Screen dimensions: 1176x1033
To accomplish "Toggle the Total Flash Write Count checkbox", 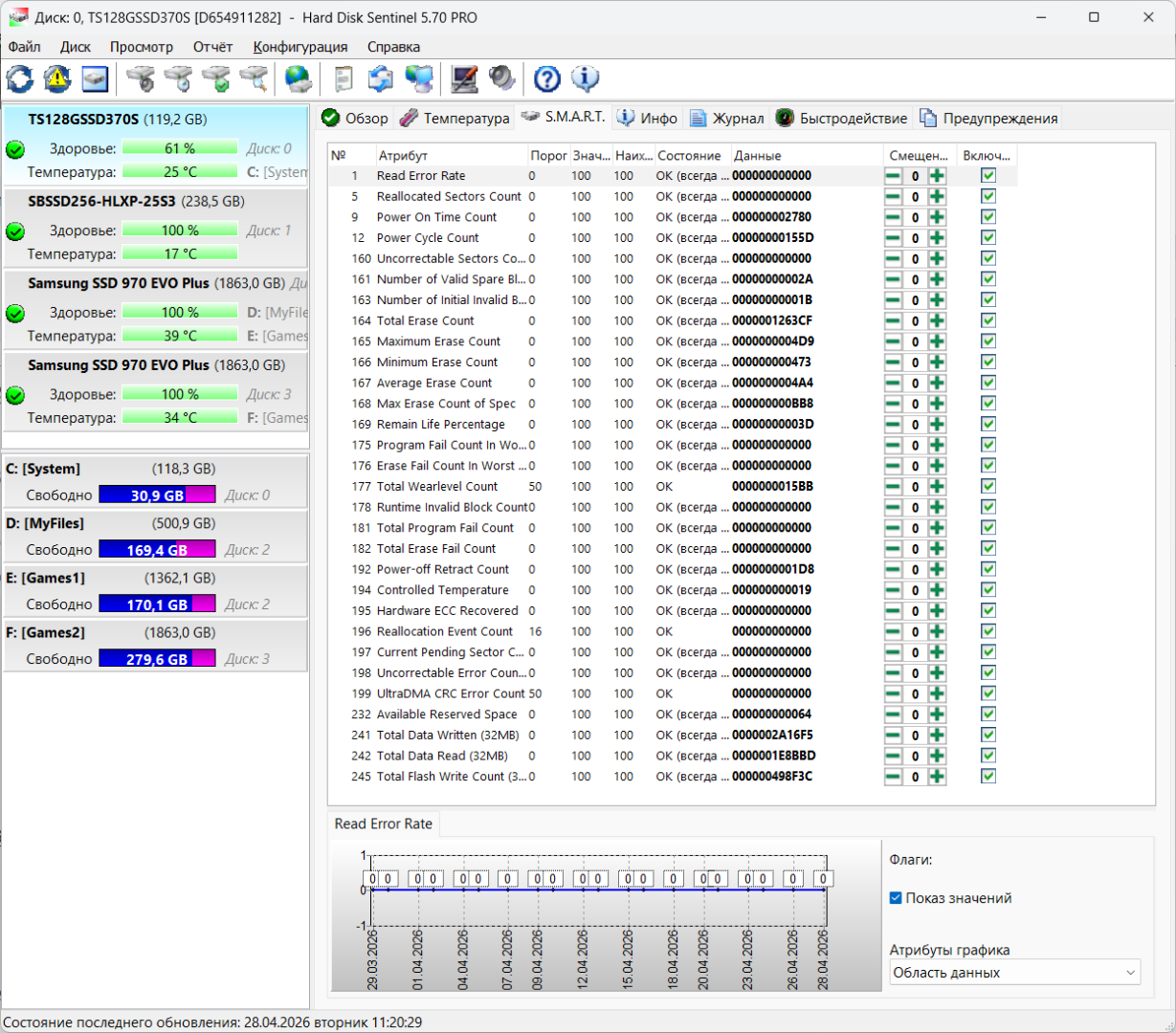I will click(988, 777).
